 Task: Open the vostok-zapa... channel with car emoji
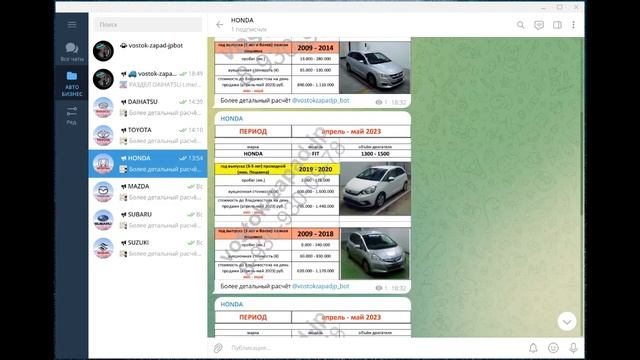click(148, 79)
